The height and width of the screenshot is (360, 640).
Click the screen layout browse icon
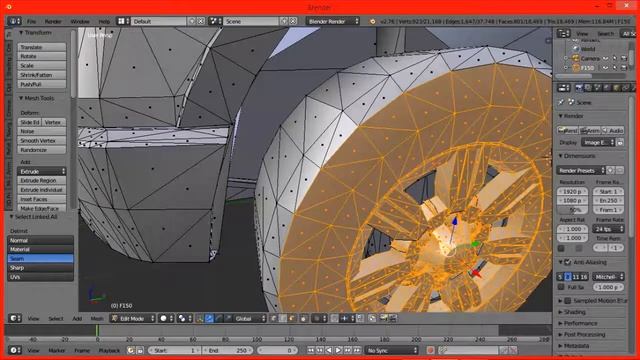tap(123, 21)
